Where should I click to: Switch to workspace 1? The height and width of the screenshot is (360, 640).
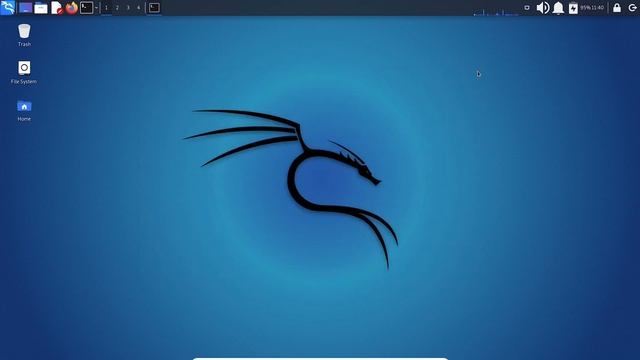click(x=107, y=8)
